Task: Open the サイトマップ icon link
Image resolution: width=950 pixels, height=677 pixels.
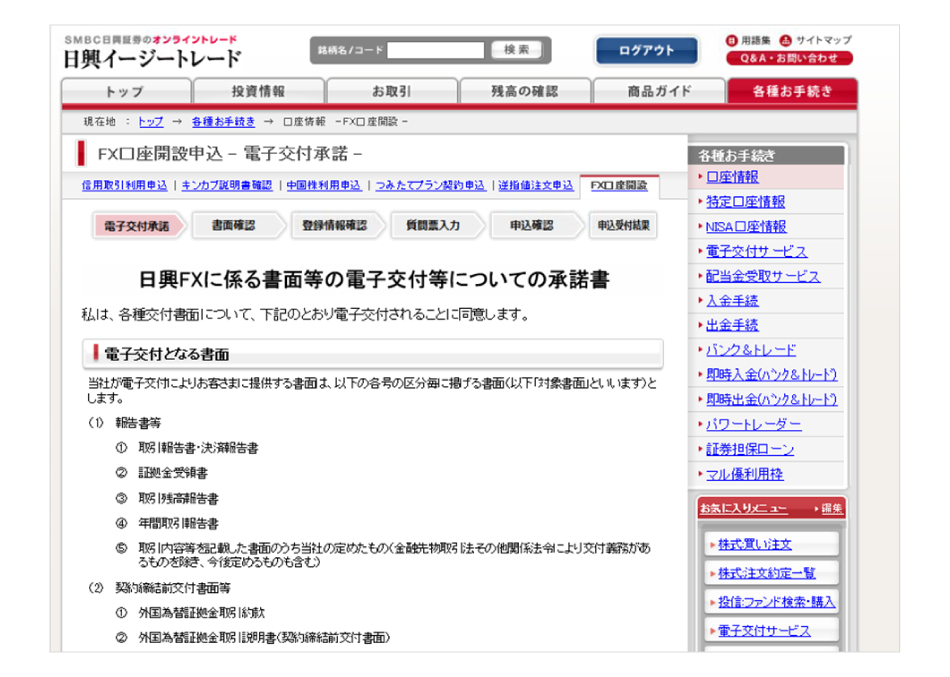Action: [x=785, y=40]
